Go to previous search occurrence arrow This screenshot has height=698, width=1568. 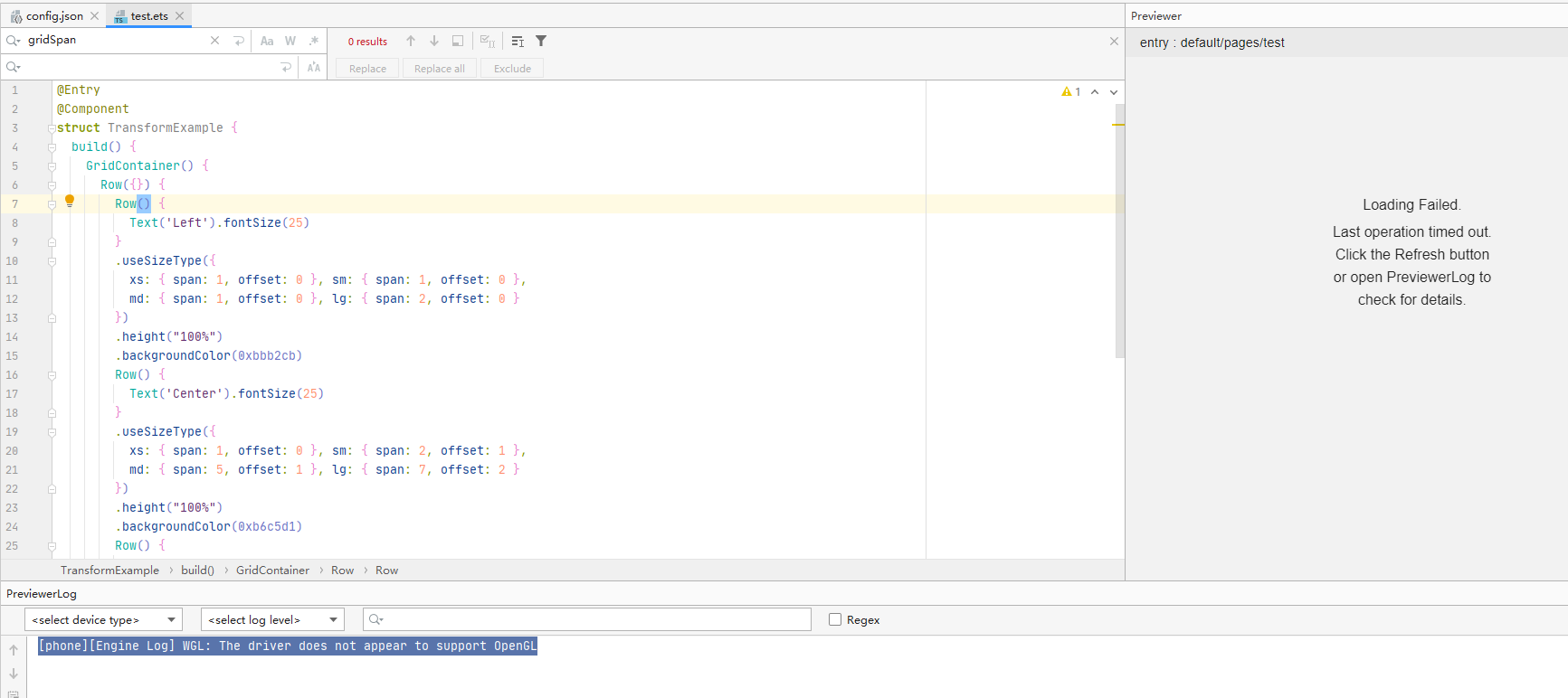coord(411,41)
